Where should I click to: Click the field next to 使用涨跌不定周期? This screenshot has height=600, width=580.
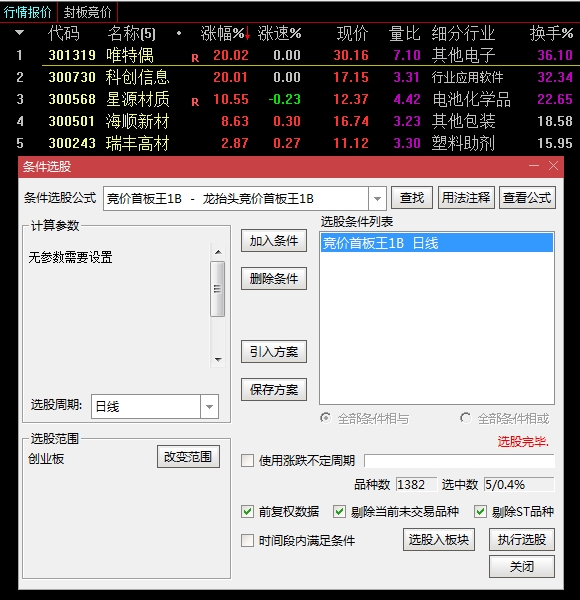(459, 461)
